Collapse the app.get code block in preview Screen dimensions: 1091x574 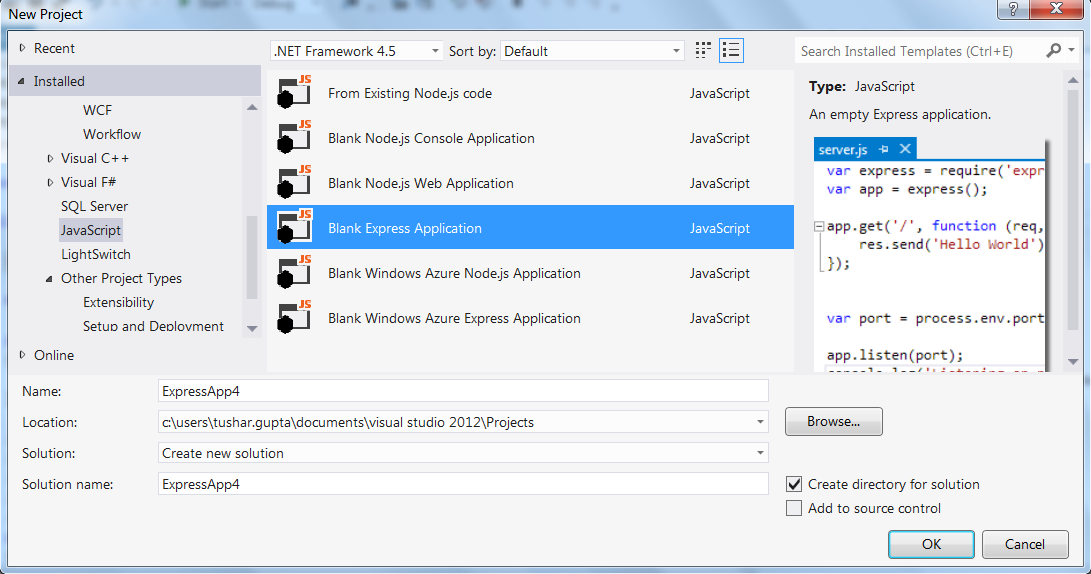coord(819,226)
